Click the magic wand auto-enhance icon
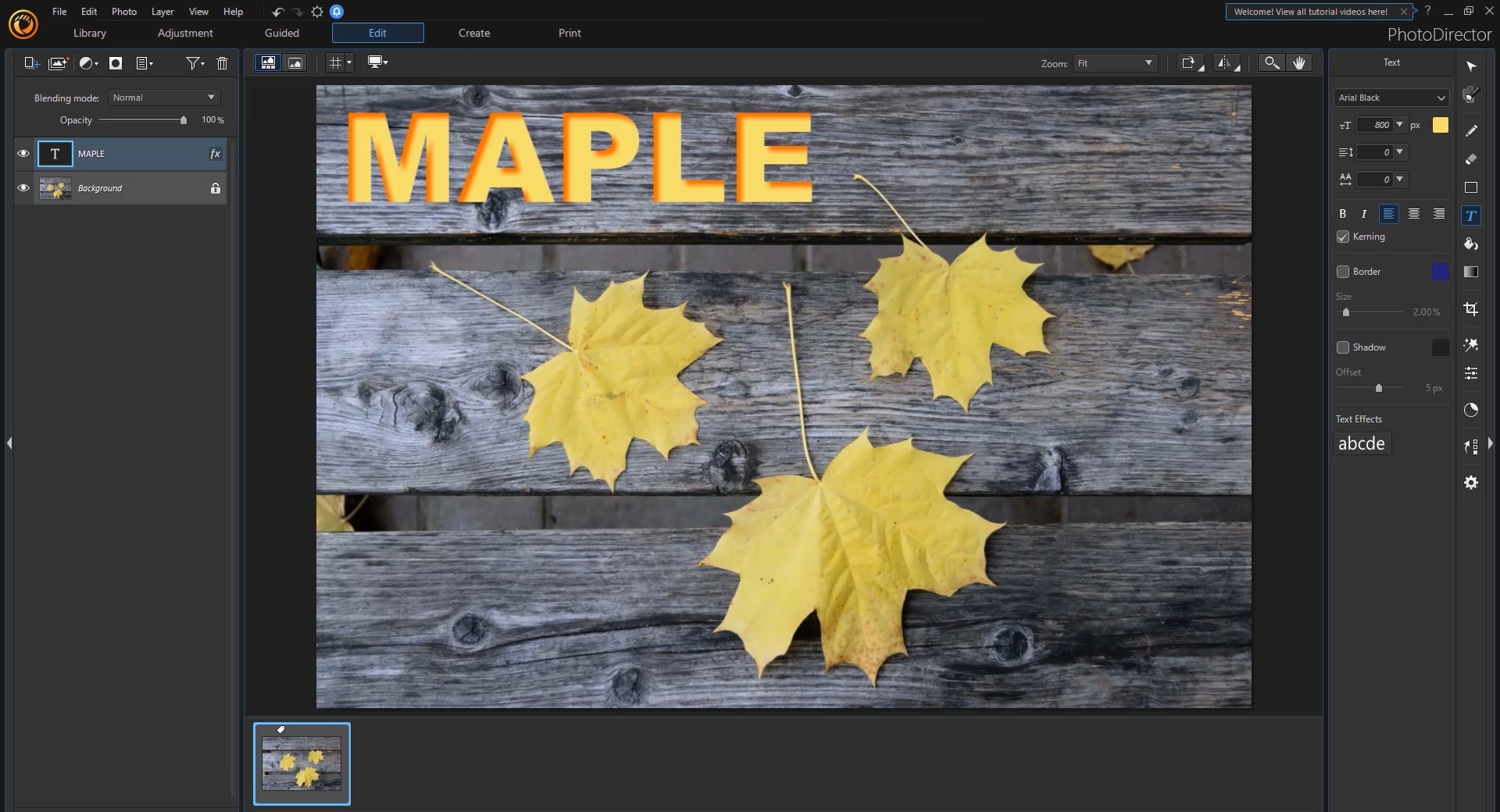 1470,345
